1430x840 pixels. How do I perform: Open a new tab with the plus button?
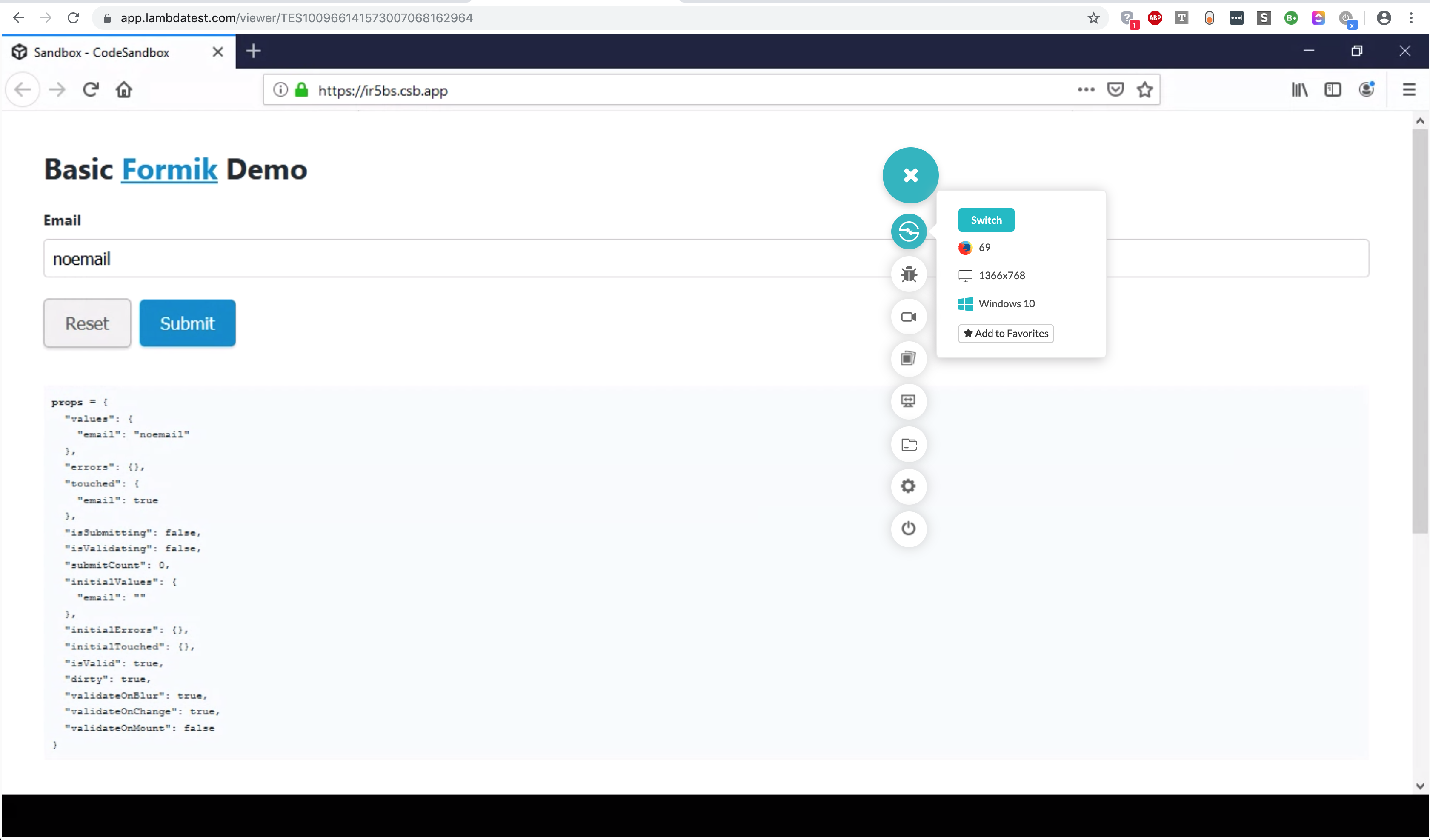(x=254, y=51)
